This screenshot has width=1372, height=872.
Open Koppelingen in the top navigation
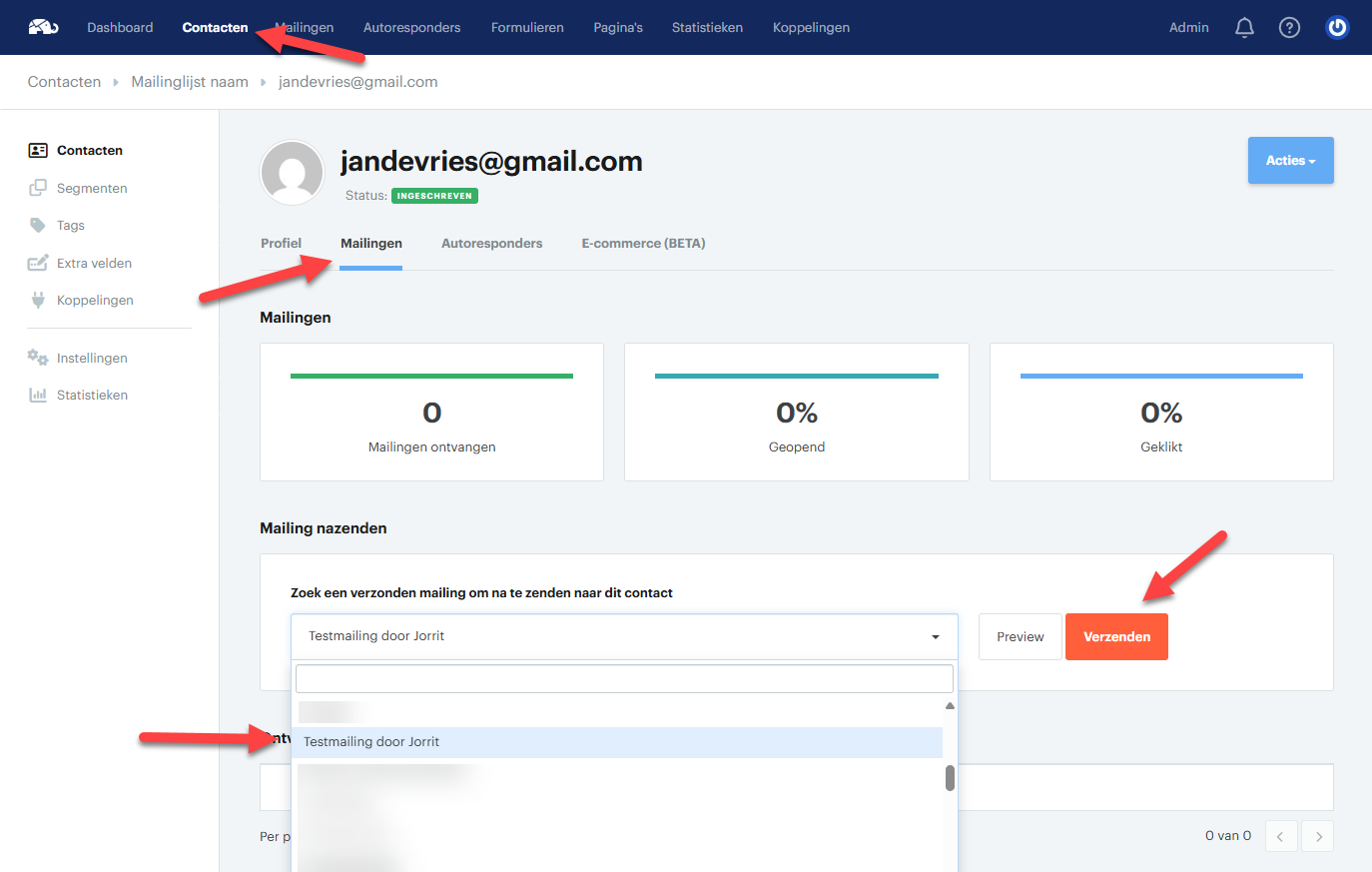(x=811, y=28)
